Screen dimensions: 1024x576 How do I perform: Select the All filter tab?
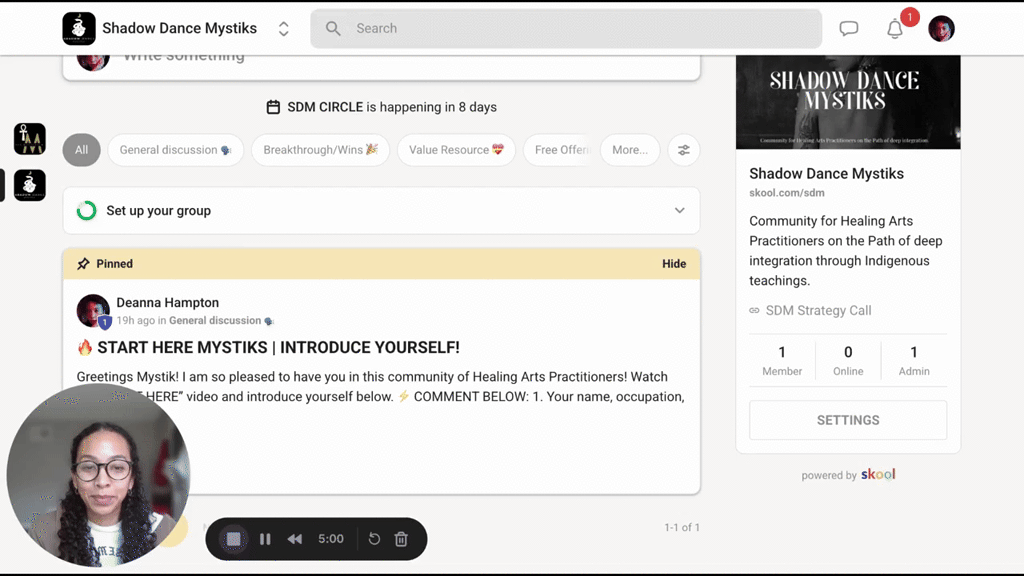point(81,149)
